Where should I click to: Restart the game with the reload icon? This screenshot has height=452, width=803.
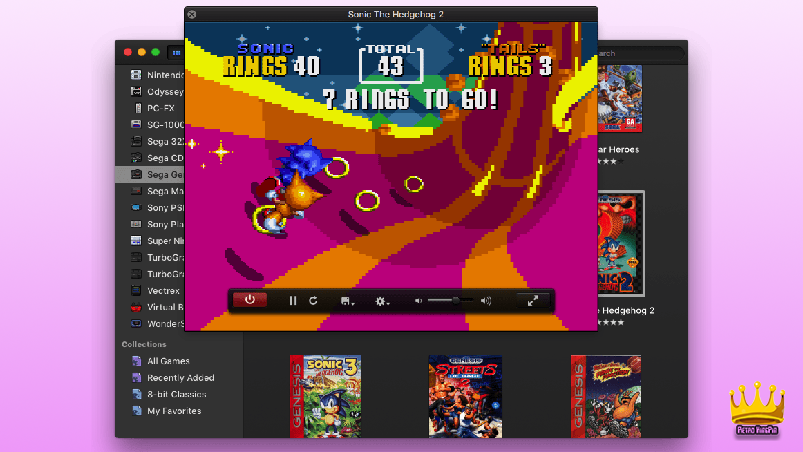[313, 301]
